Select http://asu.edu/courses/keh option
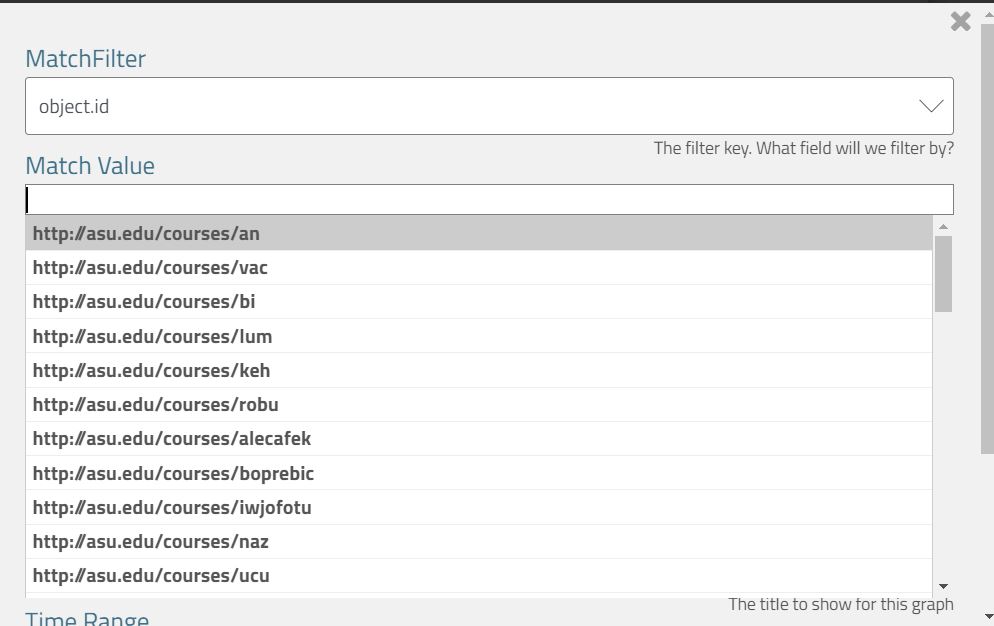The image size is (994, 626). [151, 370]
